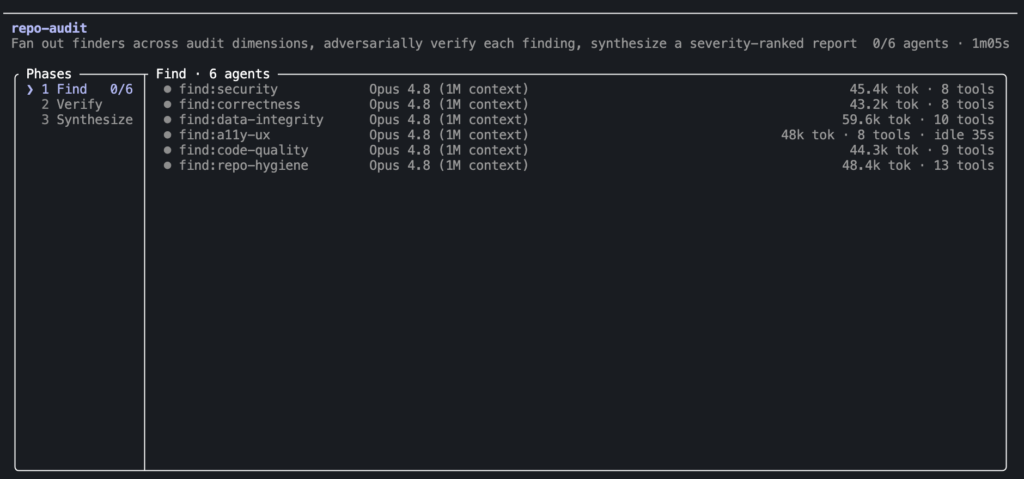The image size is (1024, 479).
Task: Click the status dot beside find:data-integrity
Action: pyautogui.click(x=168, y=120)
